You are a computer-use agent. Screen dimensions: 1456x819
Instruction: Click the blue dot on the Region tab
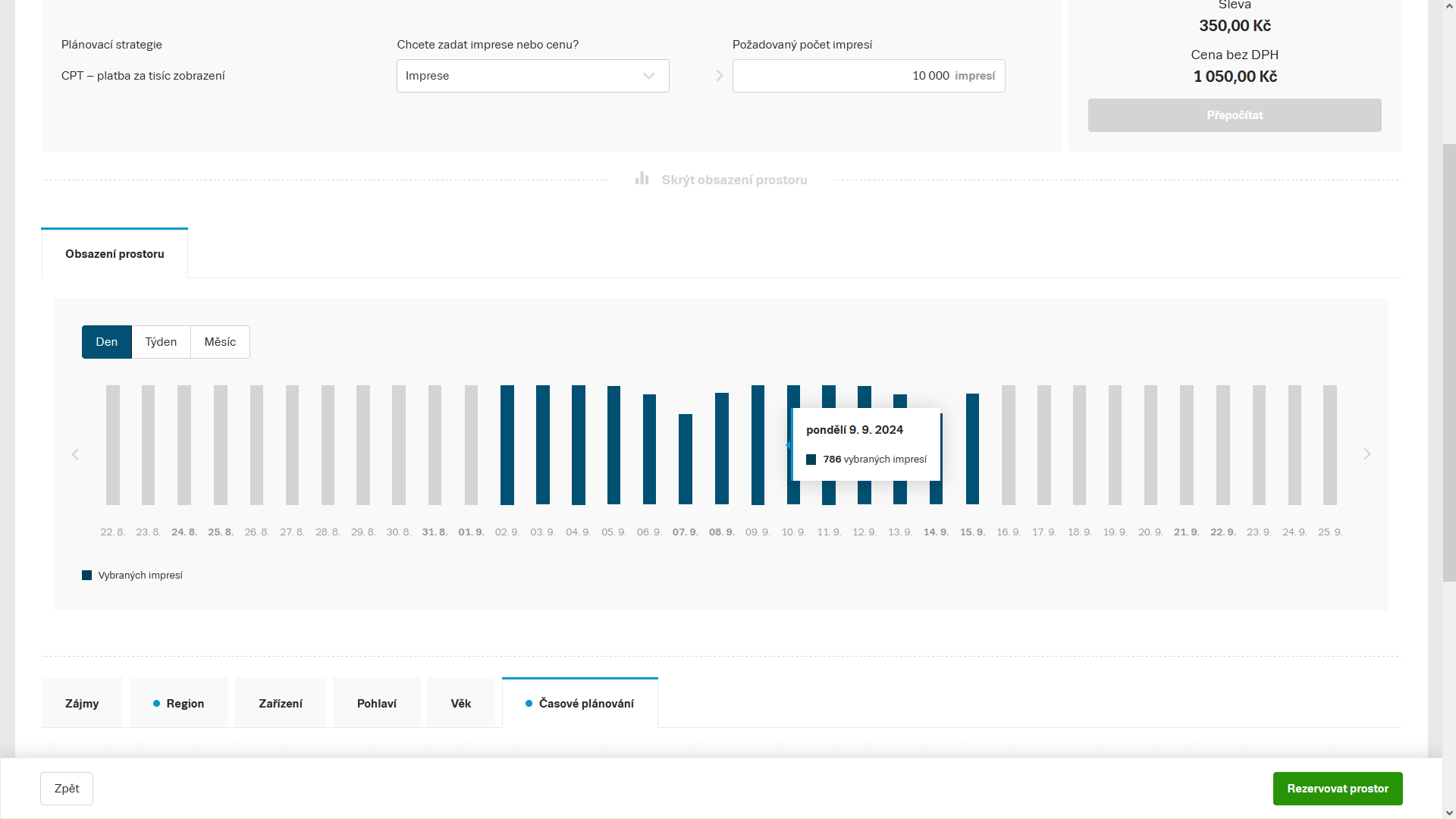(x=156, y=704)
